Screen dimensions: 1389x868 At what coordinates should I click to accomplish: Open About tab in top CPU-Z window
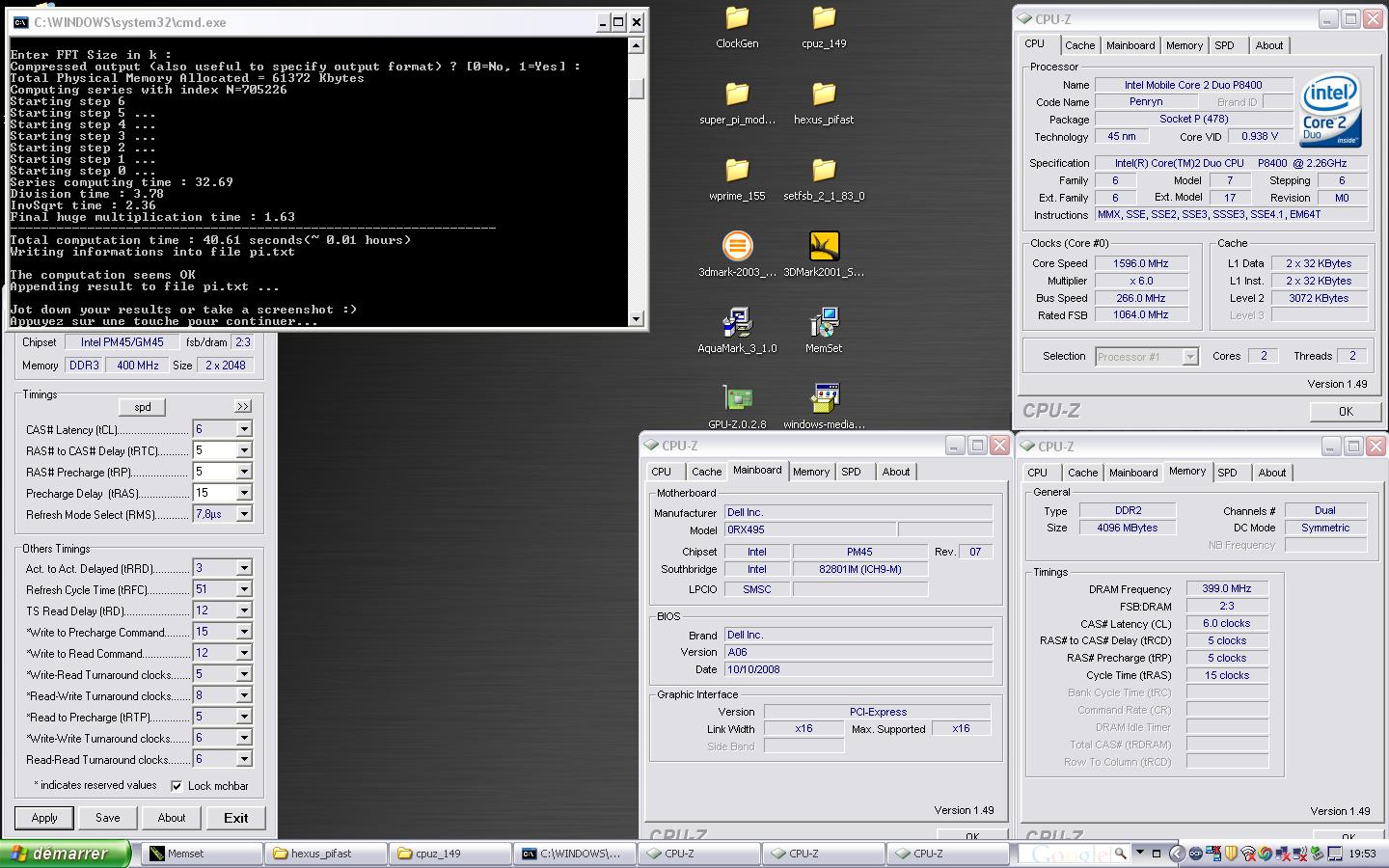click(x=1268, y=45)
